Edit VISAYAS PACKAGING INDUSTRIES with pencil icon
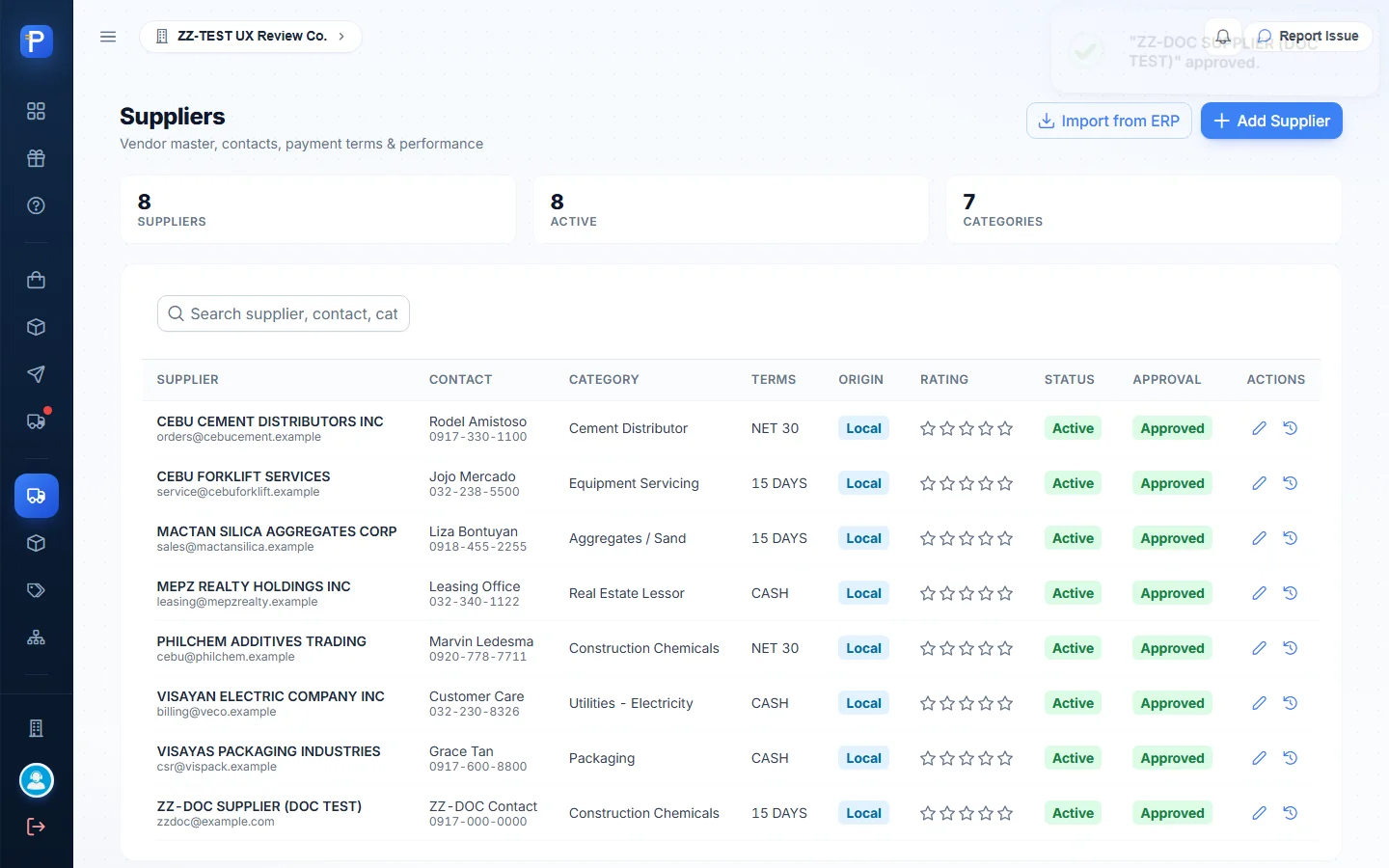The height and width of the screenshot is (868, 1389). (x=1259, y=758)
